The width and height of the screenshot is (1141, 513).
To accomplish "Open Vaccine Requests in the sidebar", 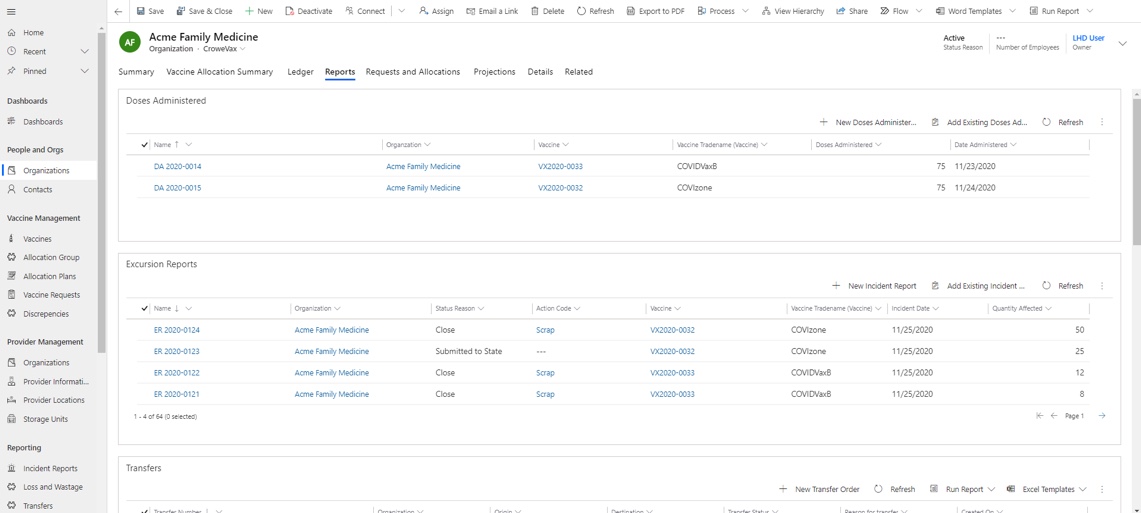I will tap(51, 295).
